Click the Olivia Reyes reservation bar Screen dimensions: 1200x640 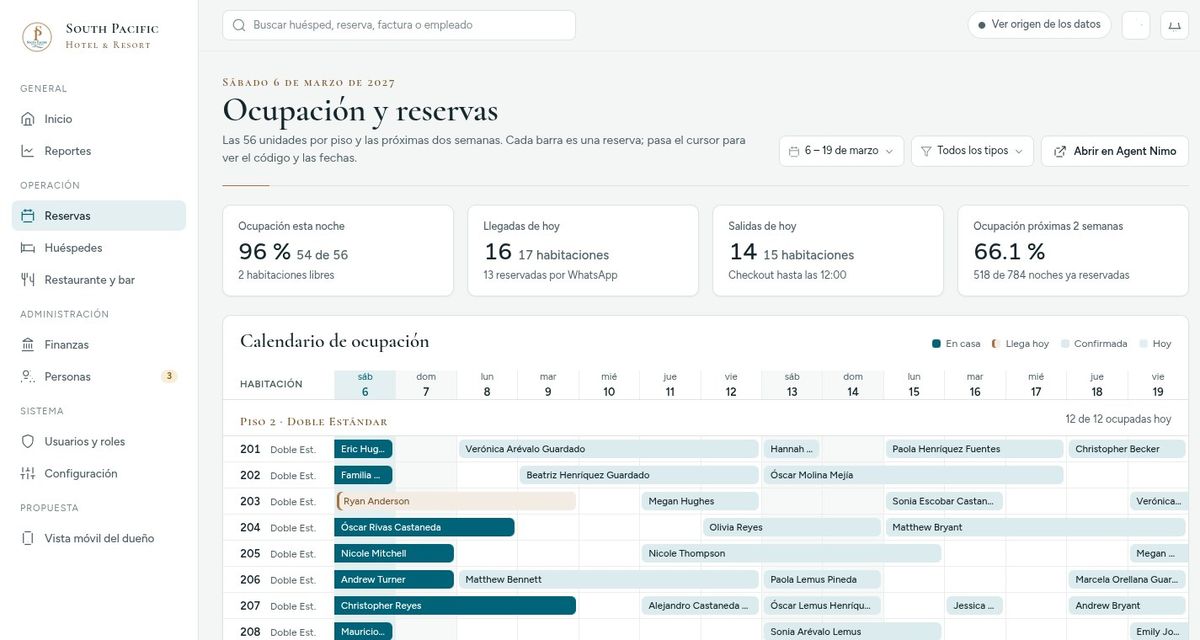click(791, 527)
